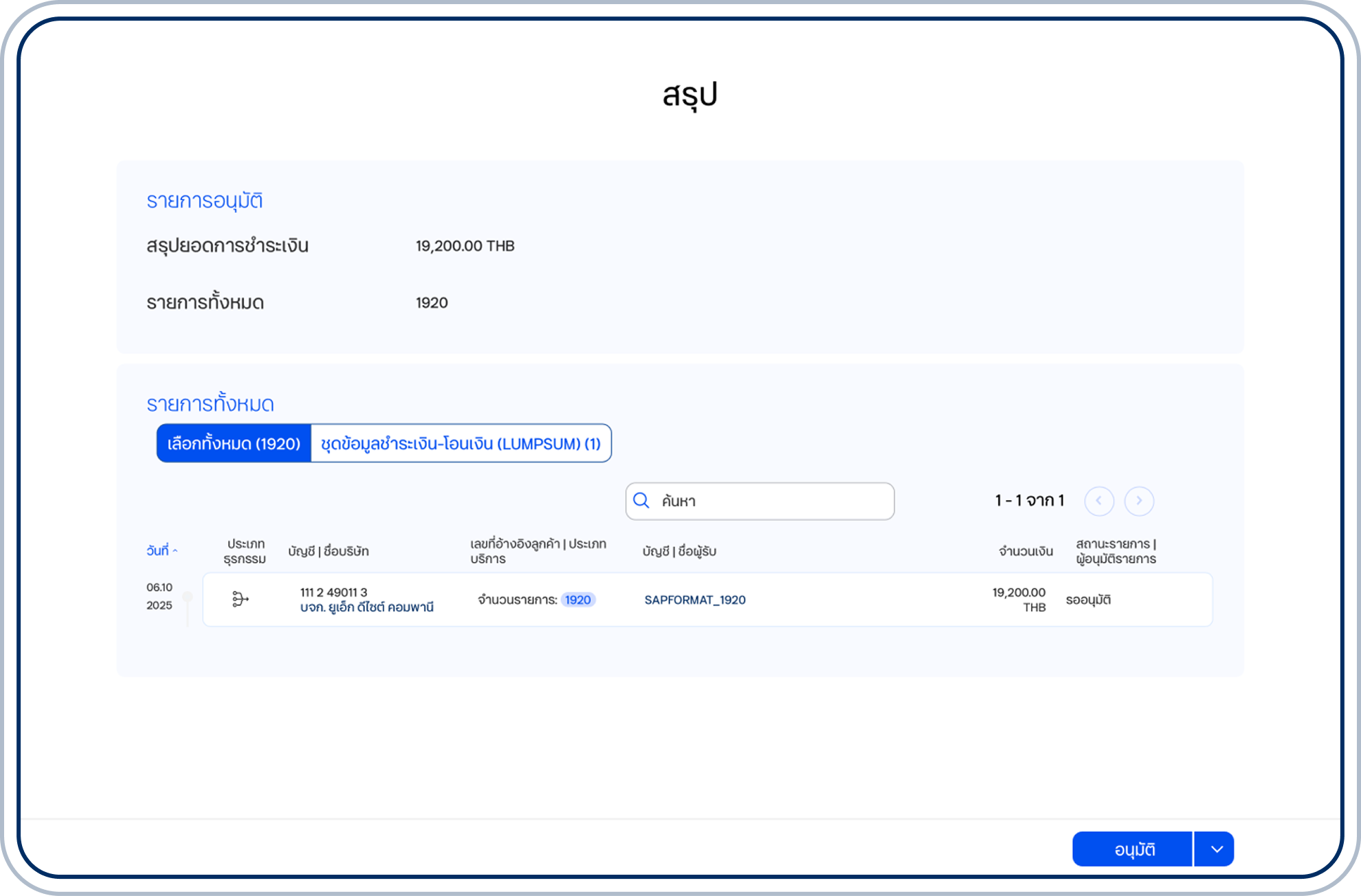The width and height of the screenshot is (1361, 896).
Task: Focus the ค้นหา search field
Action: [770, 501]
